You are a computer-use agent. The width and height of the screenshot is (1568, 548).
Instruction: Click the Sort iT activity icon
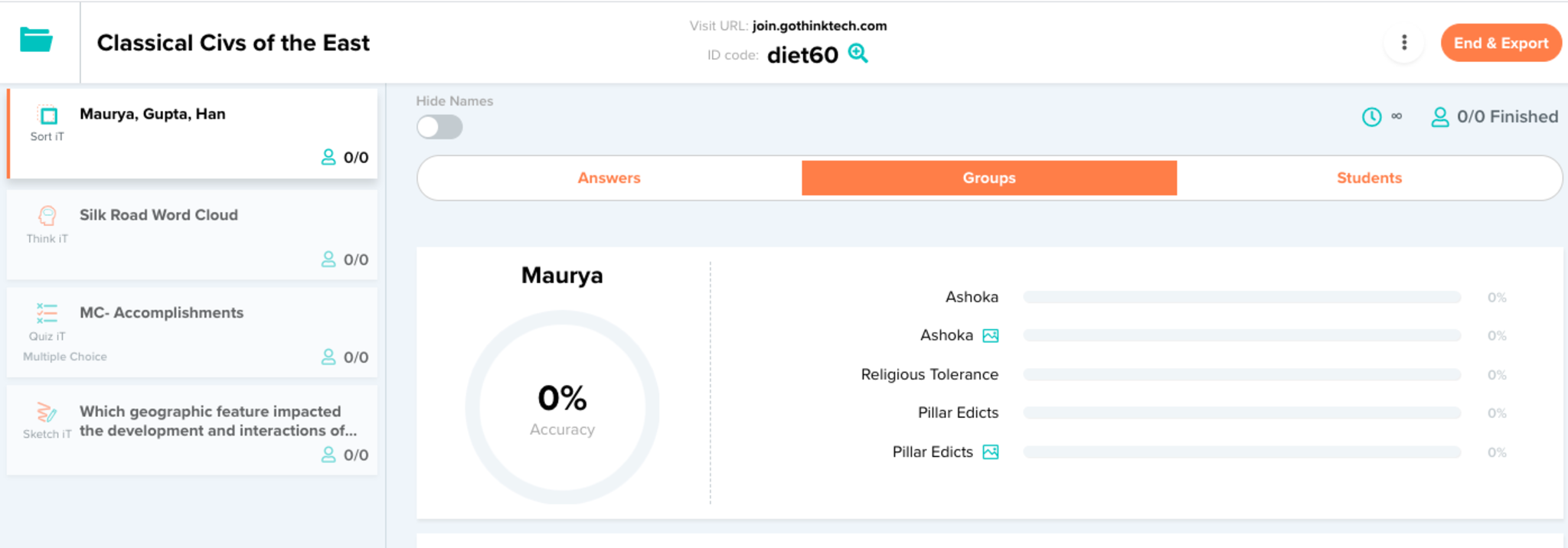[47, 116]
